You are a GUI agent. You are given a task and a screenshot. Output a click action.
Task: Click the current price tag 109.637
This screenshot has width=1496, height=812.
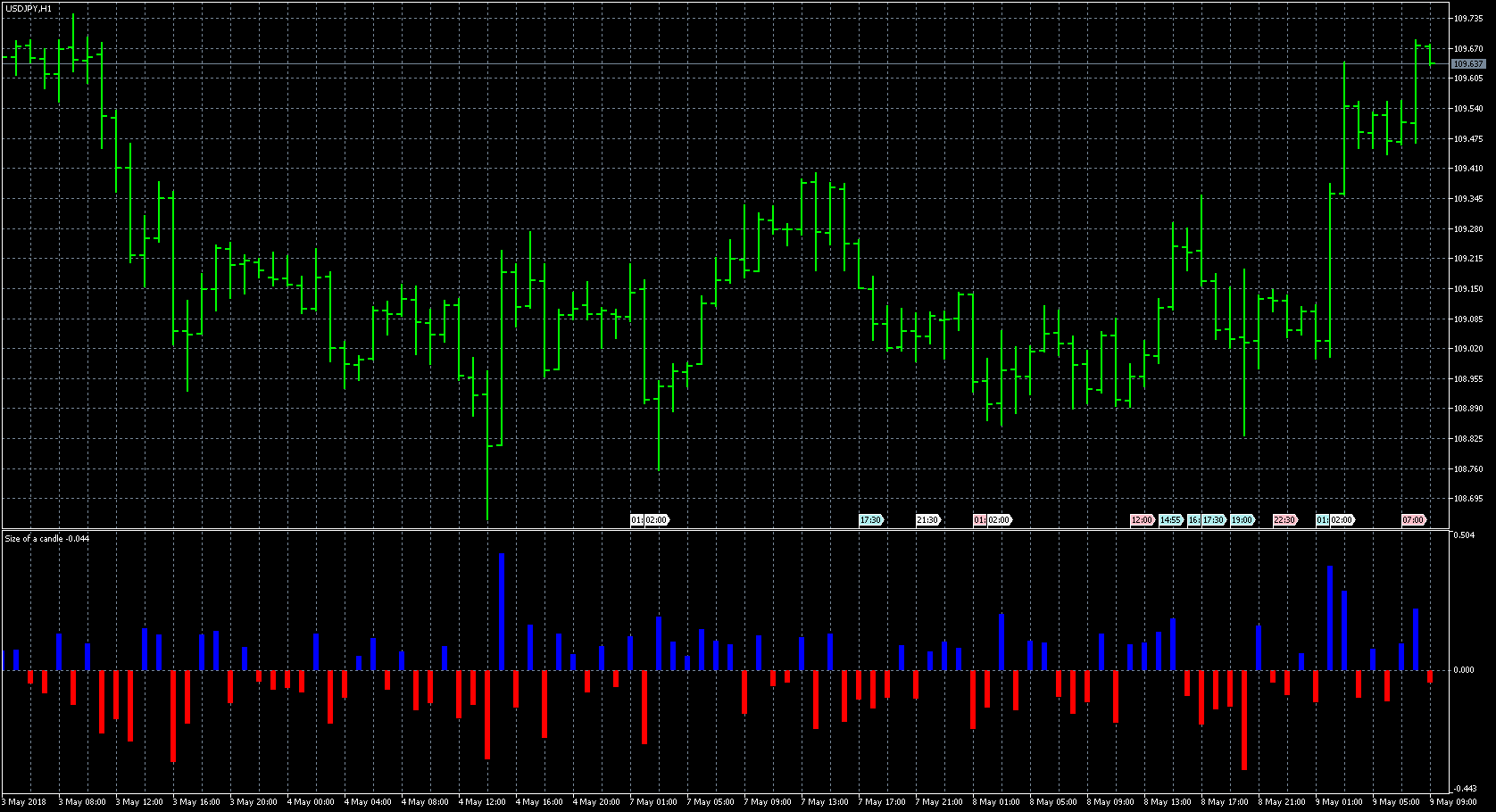[x=1467, y=64]
